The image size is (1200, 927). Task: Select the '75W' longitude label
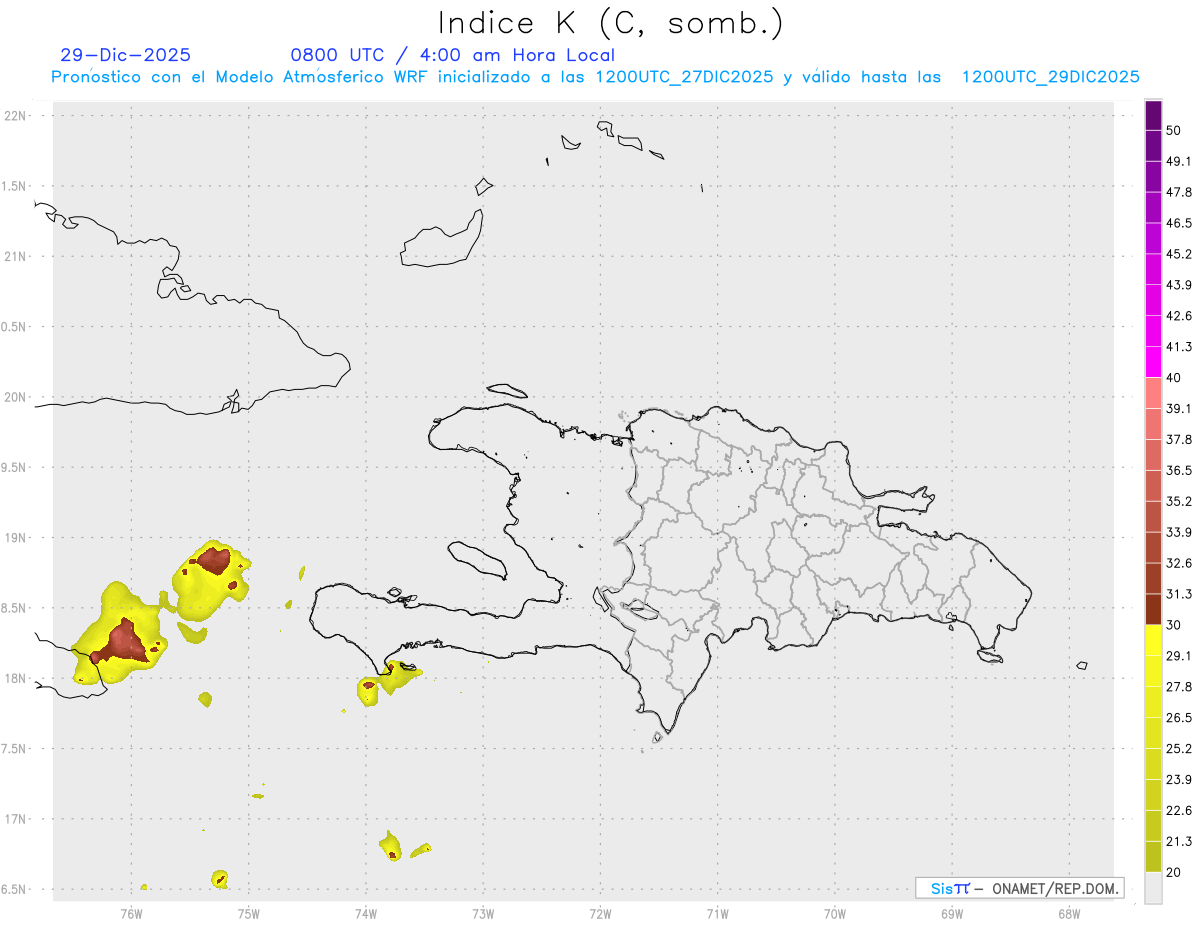point(249,913)
